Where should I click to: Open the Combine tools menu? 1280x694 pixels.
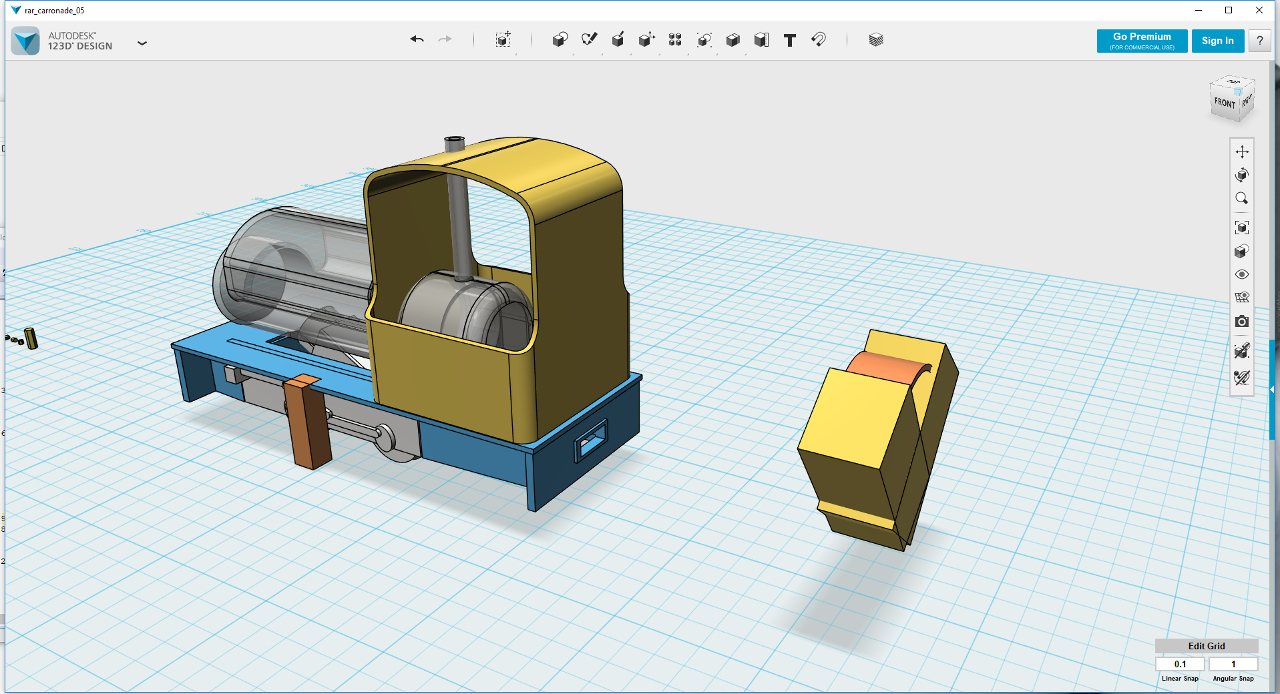[733, 40]
